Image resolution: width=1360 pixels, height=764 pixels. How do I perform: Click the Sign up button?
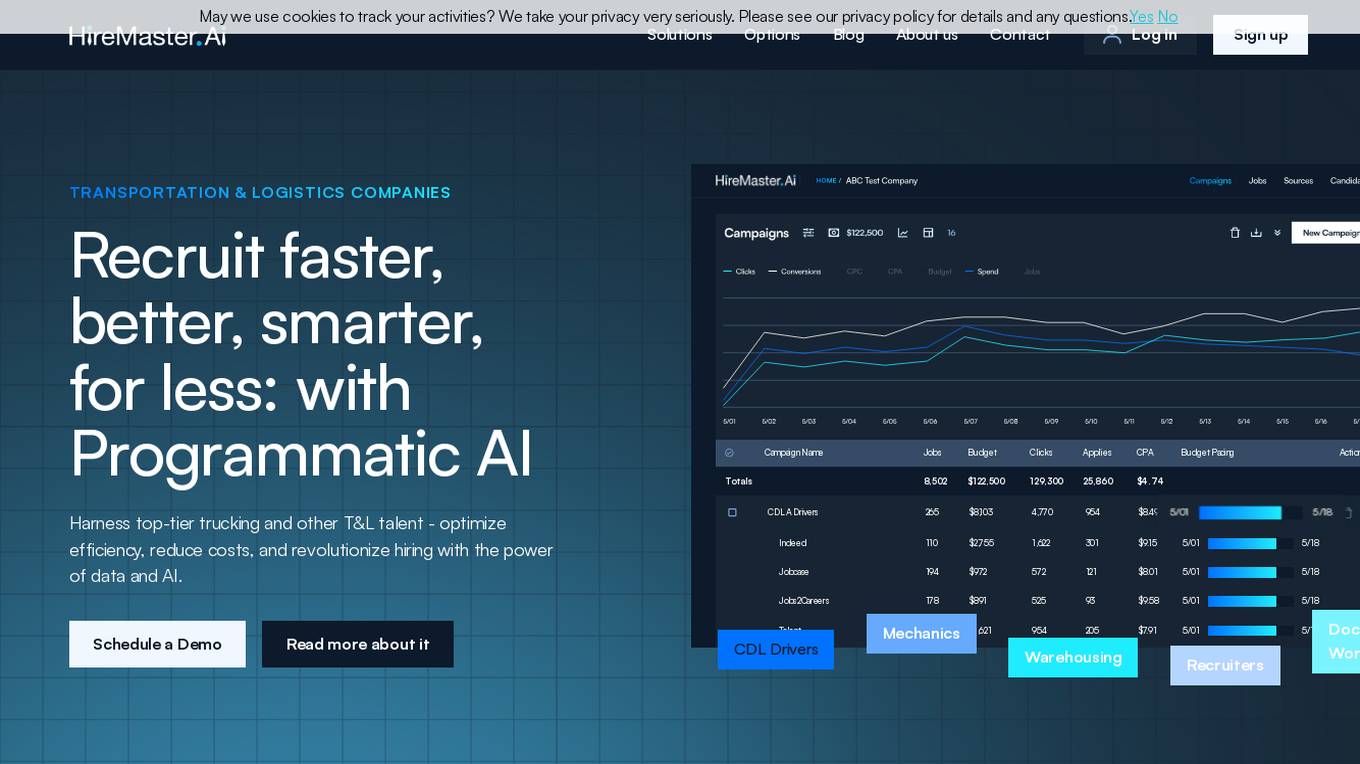coord(1260,35)
